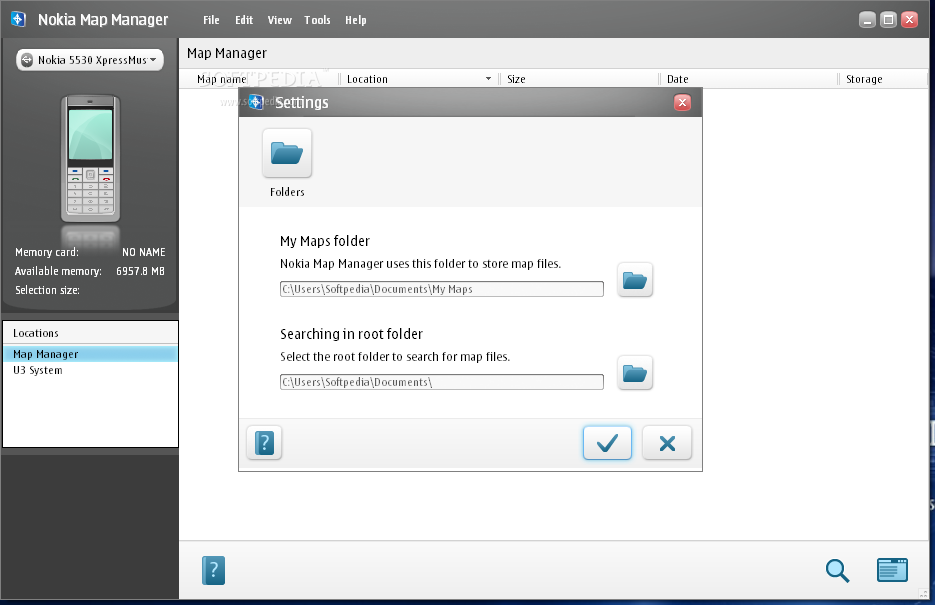Screen dimensions: 935x605
Task: Click the Nokia Map Manager app icon
Action: point(18,19)
